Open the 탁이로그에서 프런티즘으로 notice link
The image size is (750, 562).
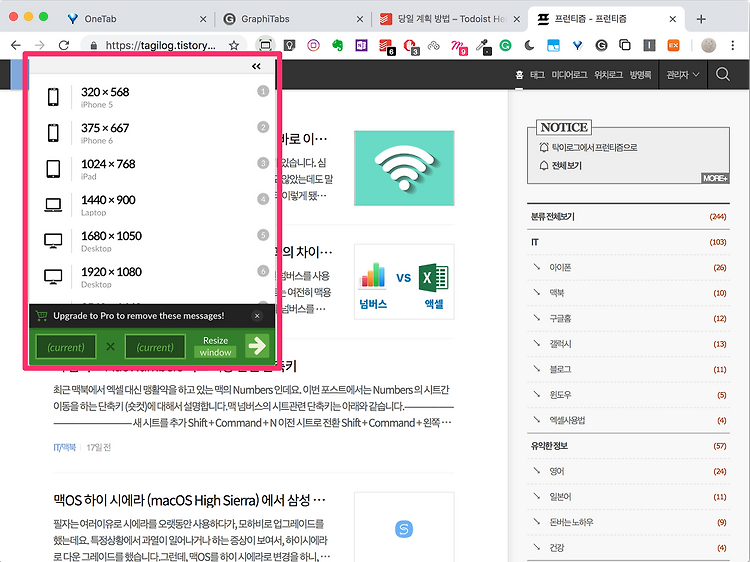pyautogui.click(x=594, y=147)
